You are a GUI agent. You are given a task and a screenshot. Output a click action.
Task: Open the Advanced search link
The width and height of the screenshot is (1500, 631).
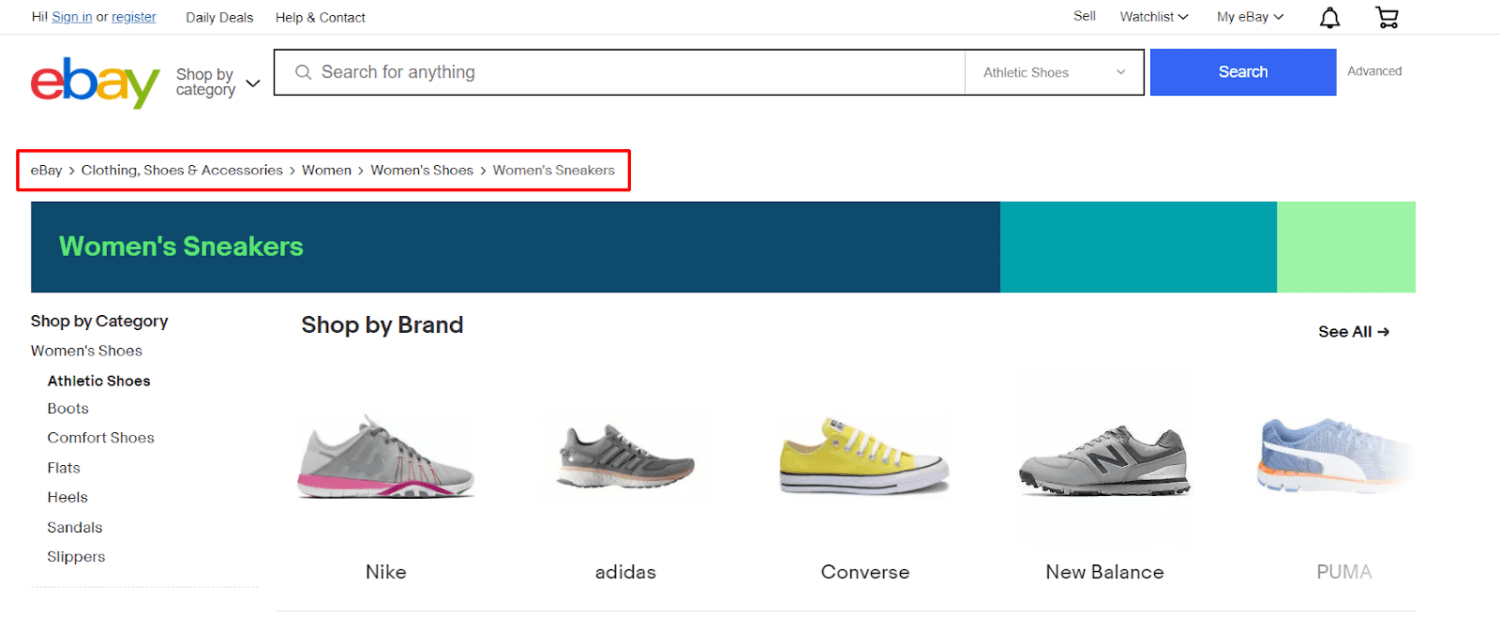click(x=1374, y=71)
